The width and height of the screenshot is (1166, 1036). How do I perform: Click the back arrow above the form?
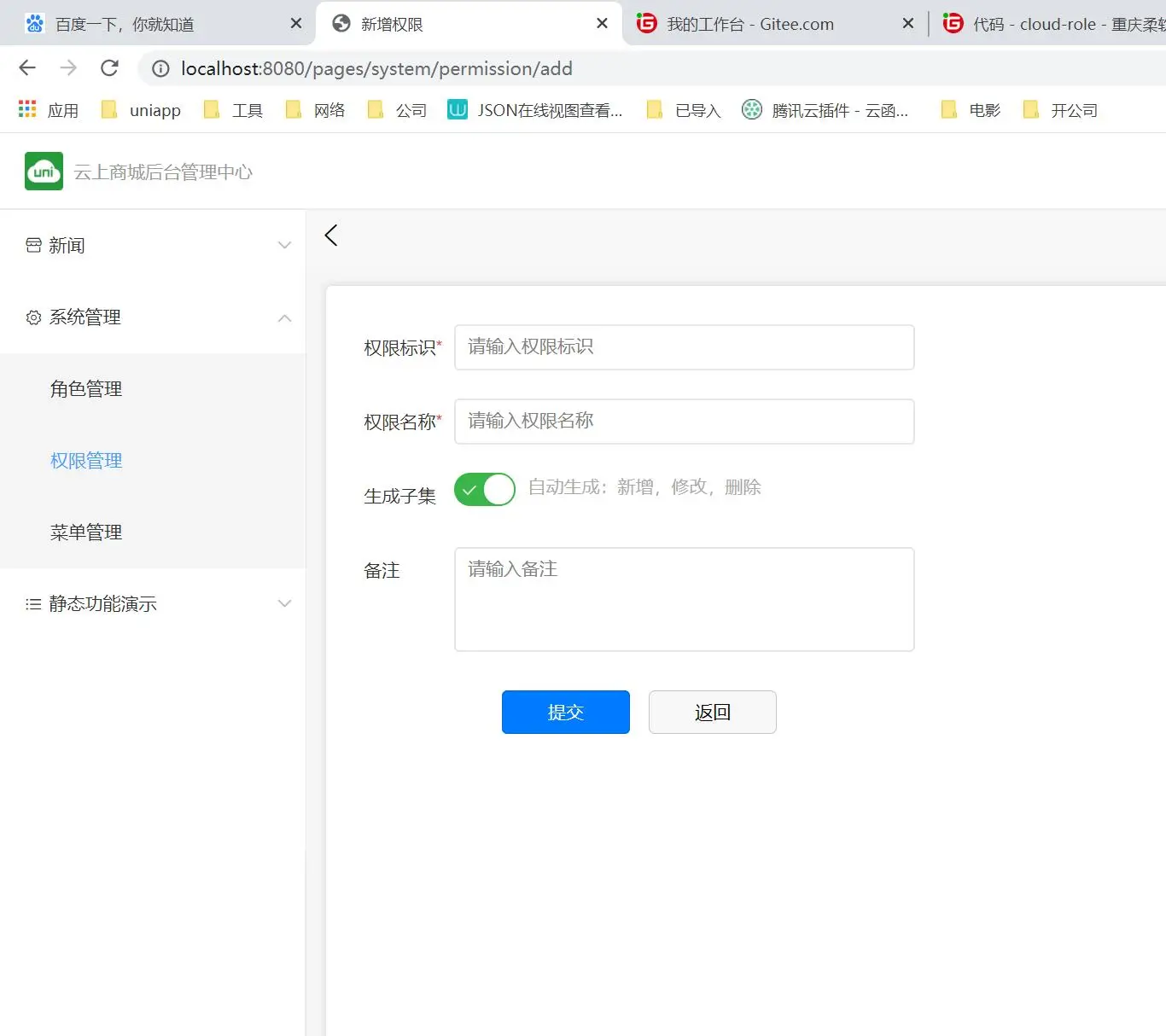point(331,236)
